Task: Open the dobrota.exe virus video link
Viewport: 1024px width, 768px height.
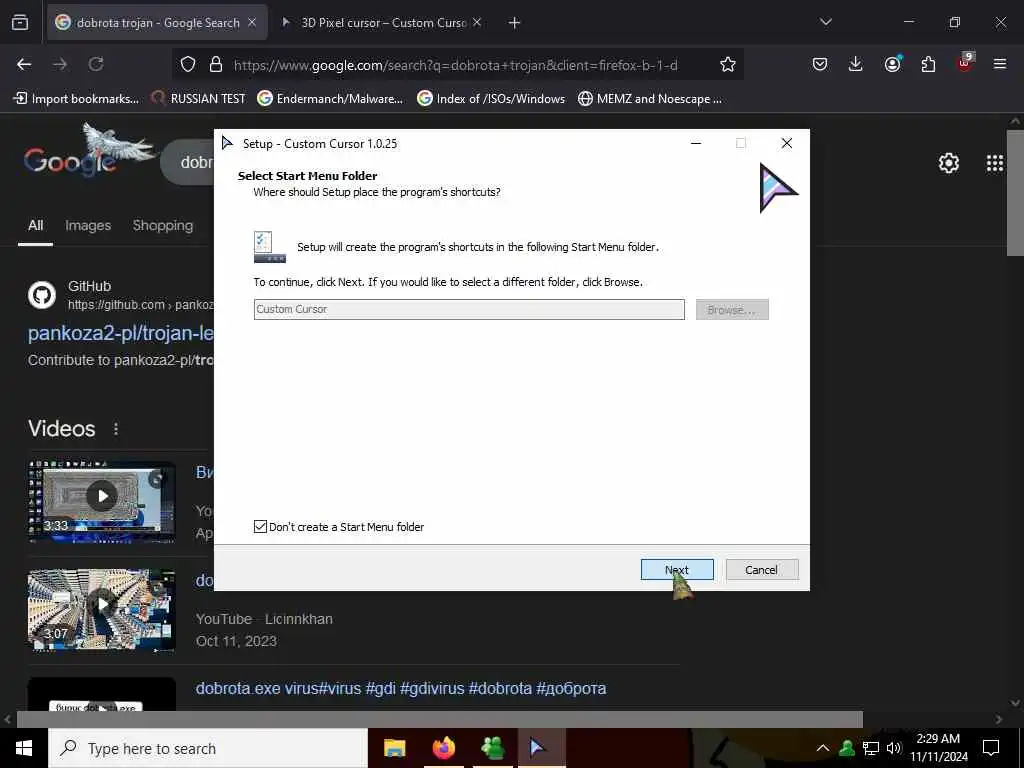Action: (x=401, y=688)
